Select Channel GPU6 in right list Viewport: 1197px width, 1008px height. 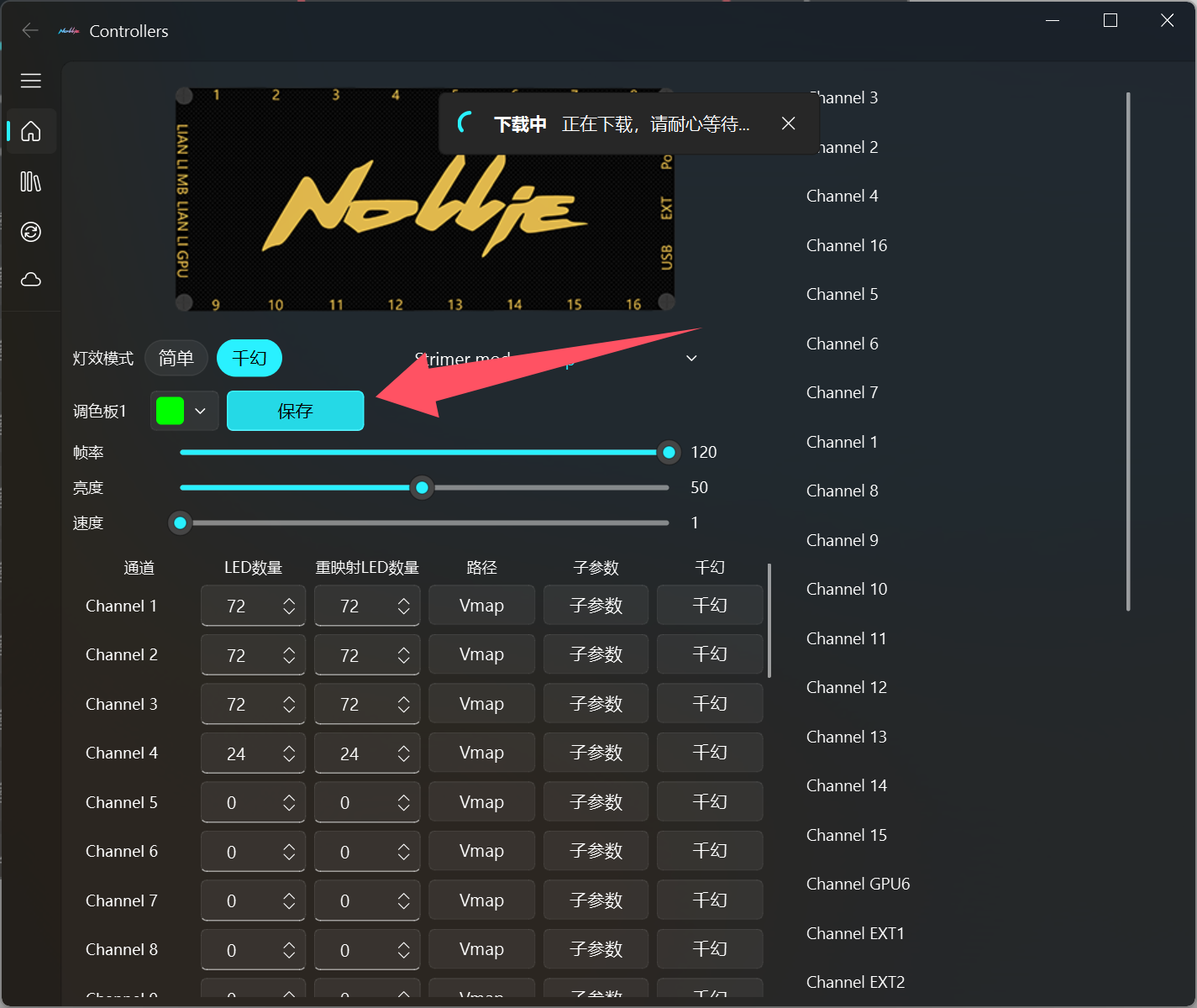tap(858, 884)
